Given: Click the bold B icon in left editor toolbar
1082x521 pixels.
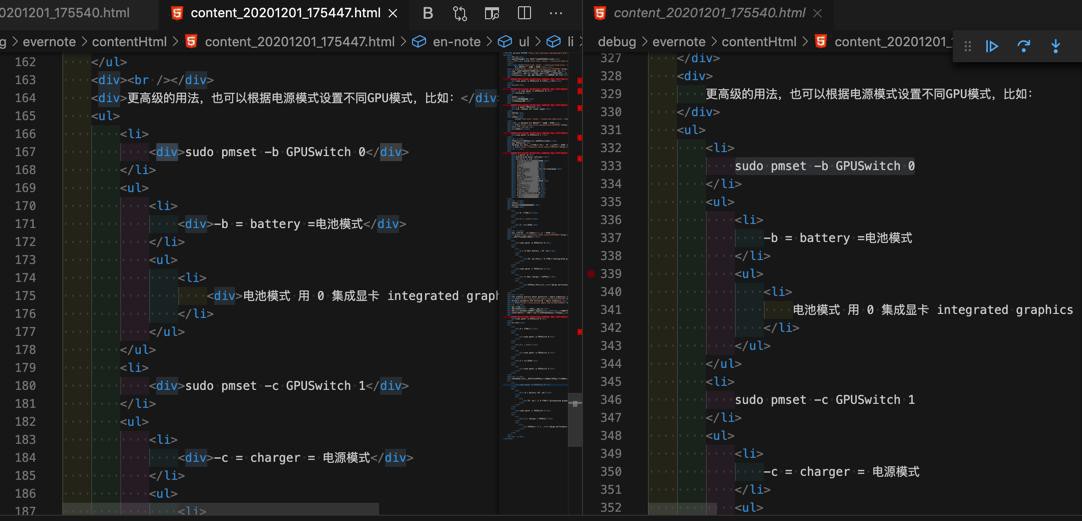Looking at the screenshot, I should tap(428, 13).
